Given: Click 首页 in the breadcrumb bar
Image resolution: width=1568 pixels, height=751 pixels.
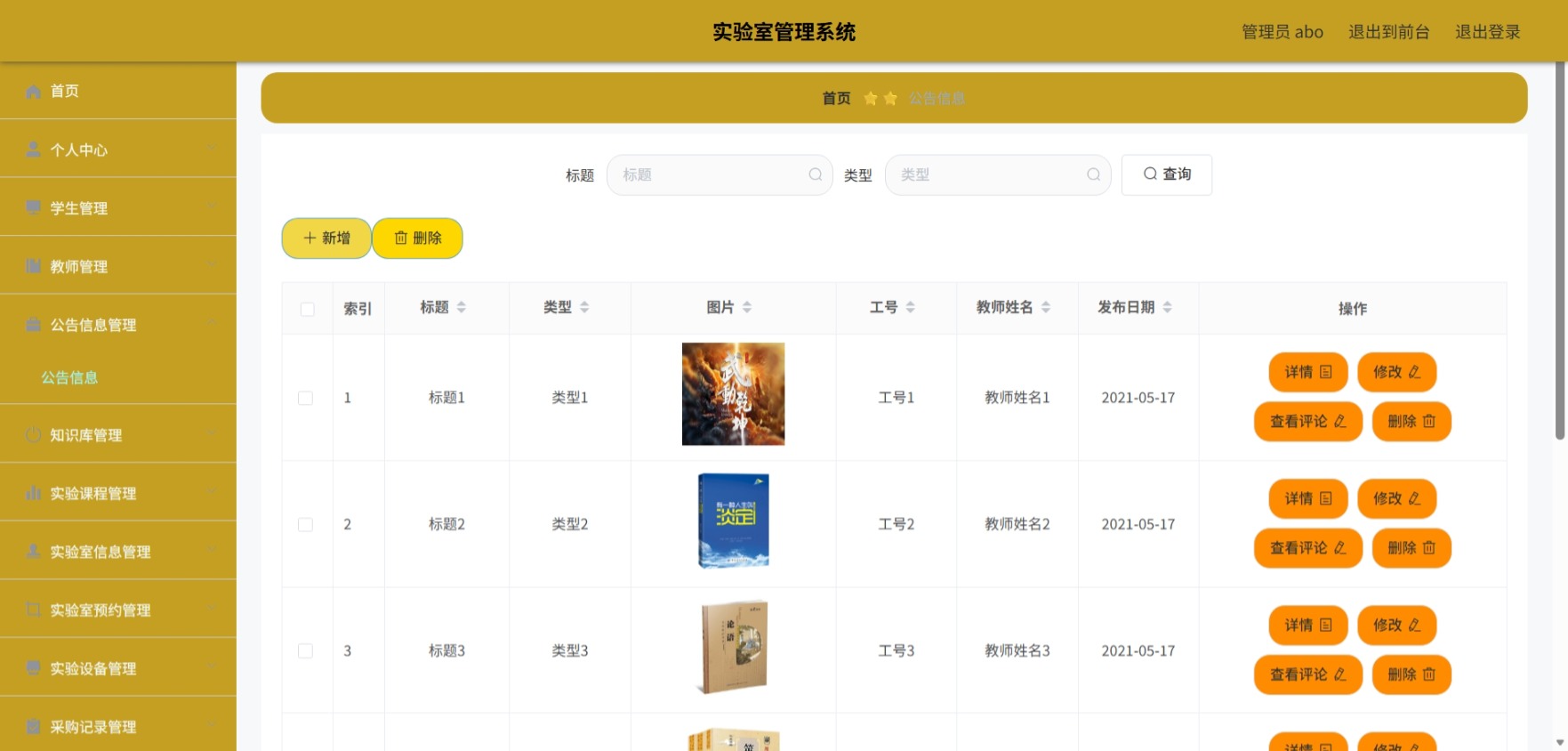Looking at the screenshot, I should tap(836, 99).
